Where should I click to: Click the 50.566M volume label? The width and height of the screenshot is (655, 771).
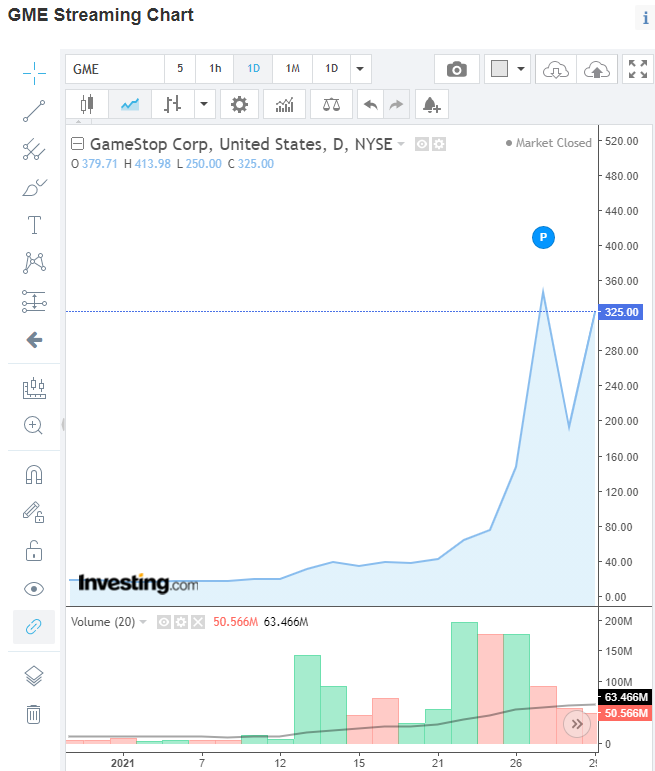tap(625, 713)
